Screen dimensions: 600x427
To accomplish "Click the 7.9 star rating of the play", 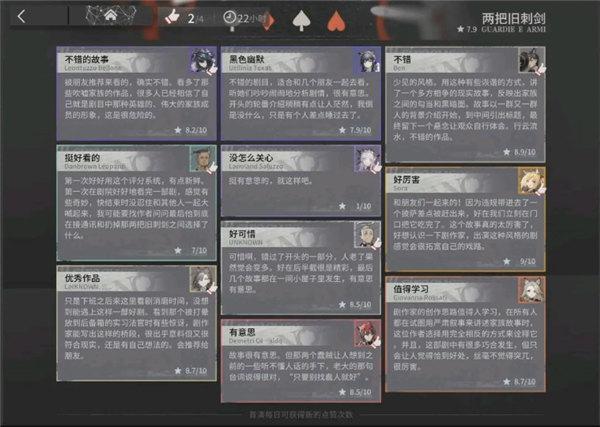I will (x=467, y=29).
